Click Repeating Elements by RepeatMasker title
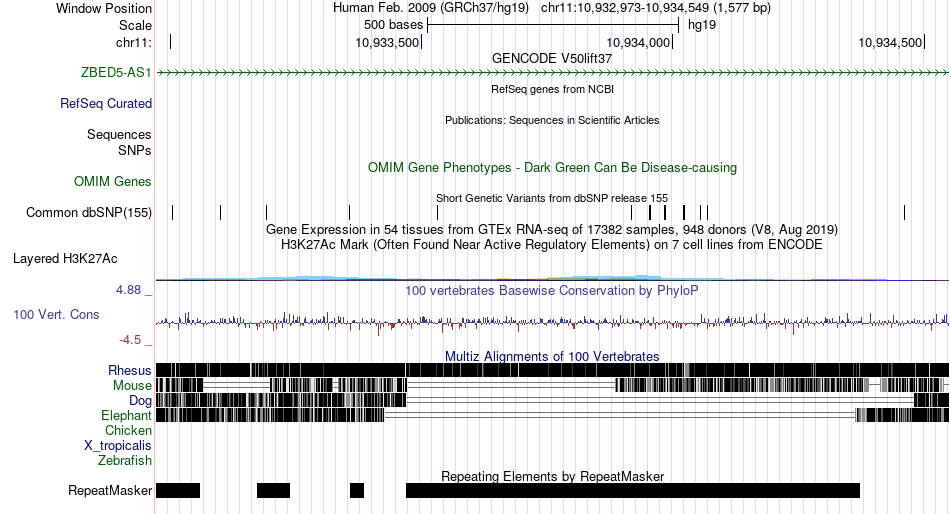Viewport: 950px width, 514px height. click(x=552, y=476)
